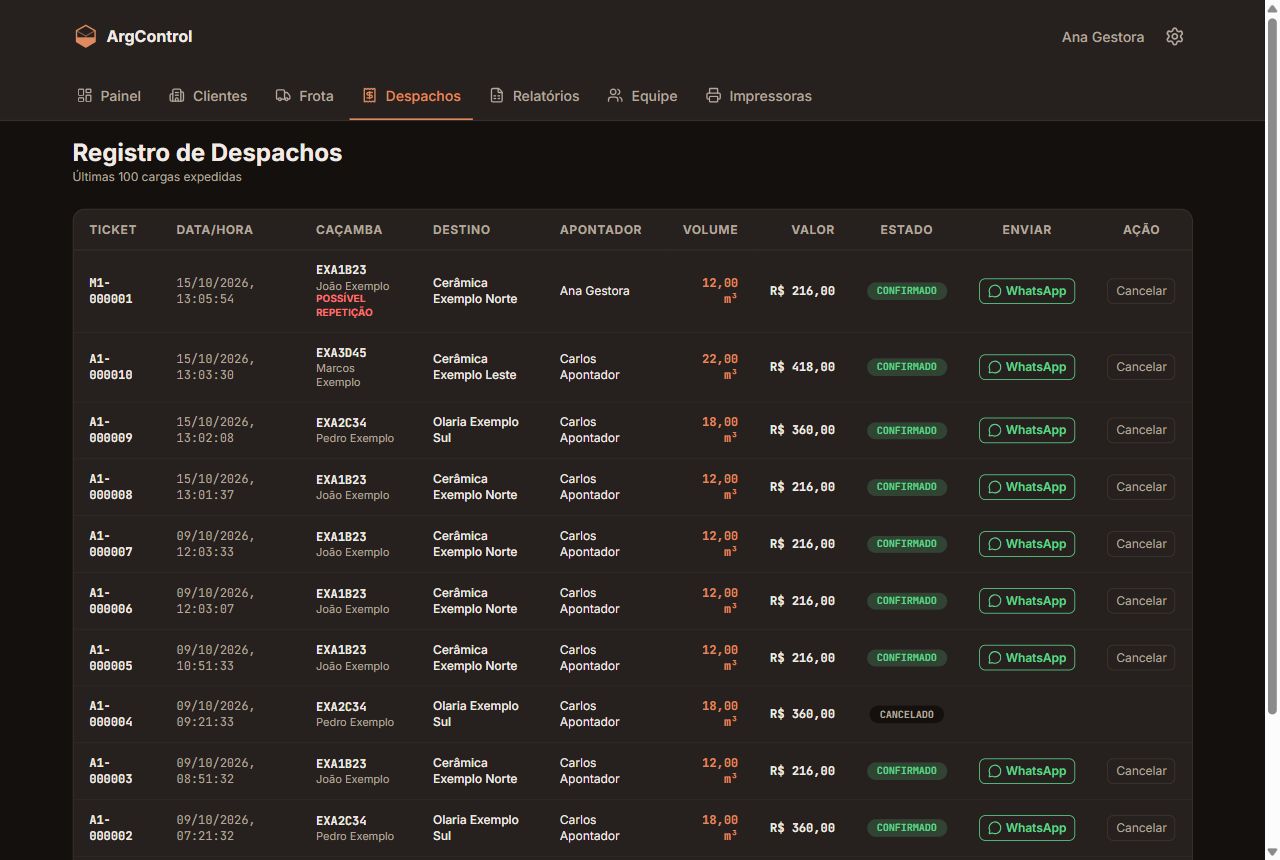Open the Painel tab
Viewport: 1280px width, 860px height.
[x=109, y=96]
